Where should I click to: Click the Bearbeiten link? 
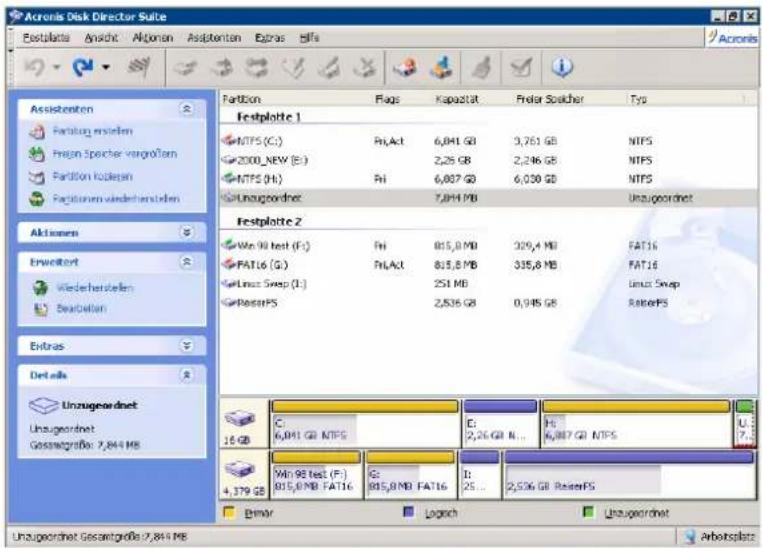tap(81, 309)
